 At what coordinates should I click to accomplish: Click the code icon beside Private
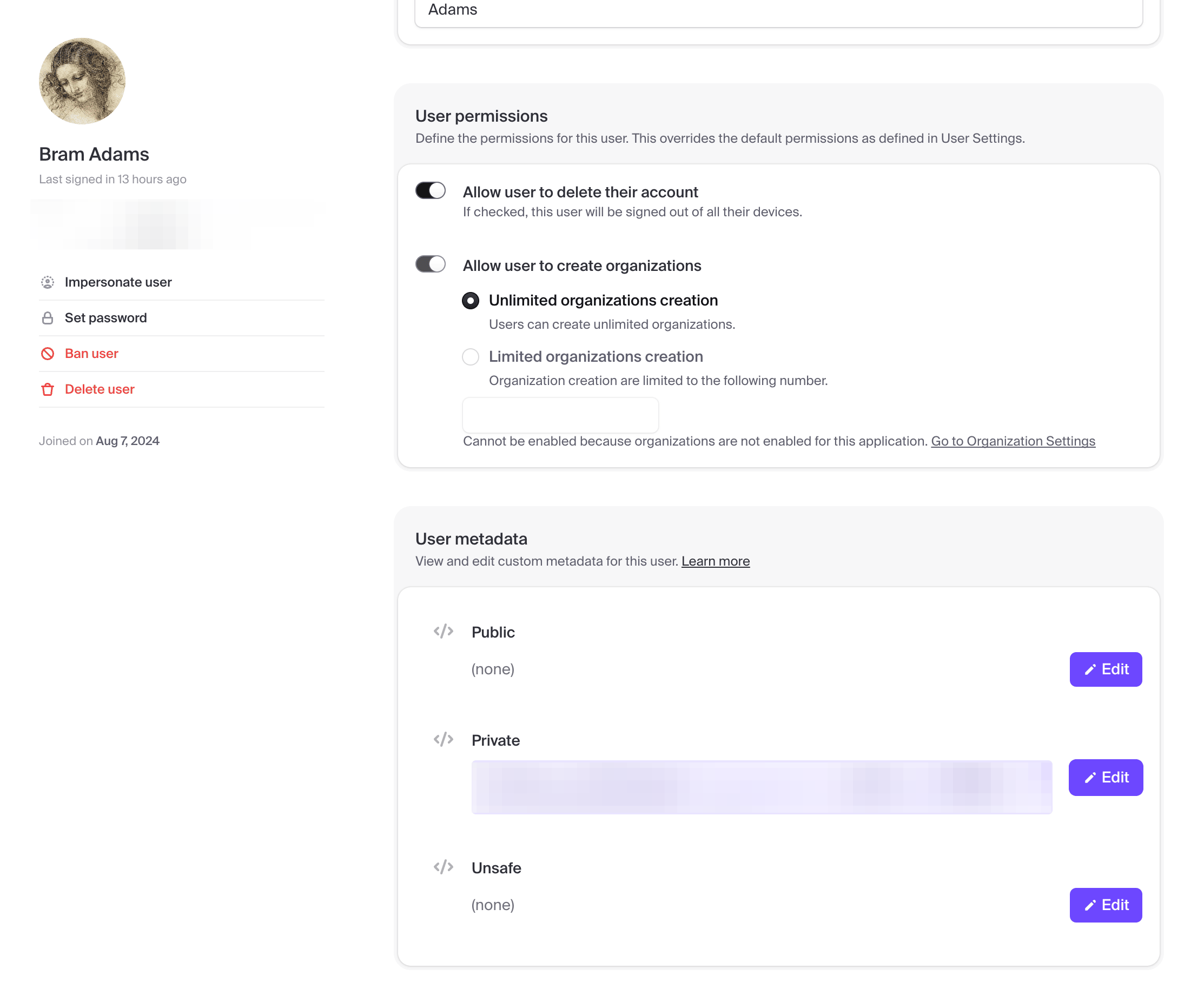[x=444, y=739]
